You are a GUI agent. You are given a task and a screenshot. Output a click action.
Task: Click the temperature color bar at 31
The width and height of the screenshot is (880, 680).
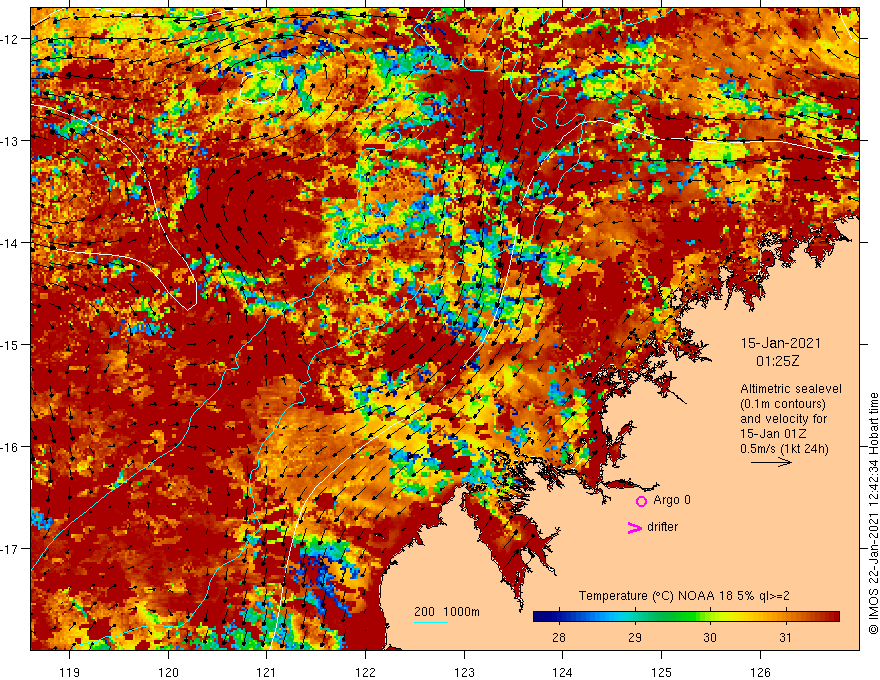(x=786, y=617)
